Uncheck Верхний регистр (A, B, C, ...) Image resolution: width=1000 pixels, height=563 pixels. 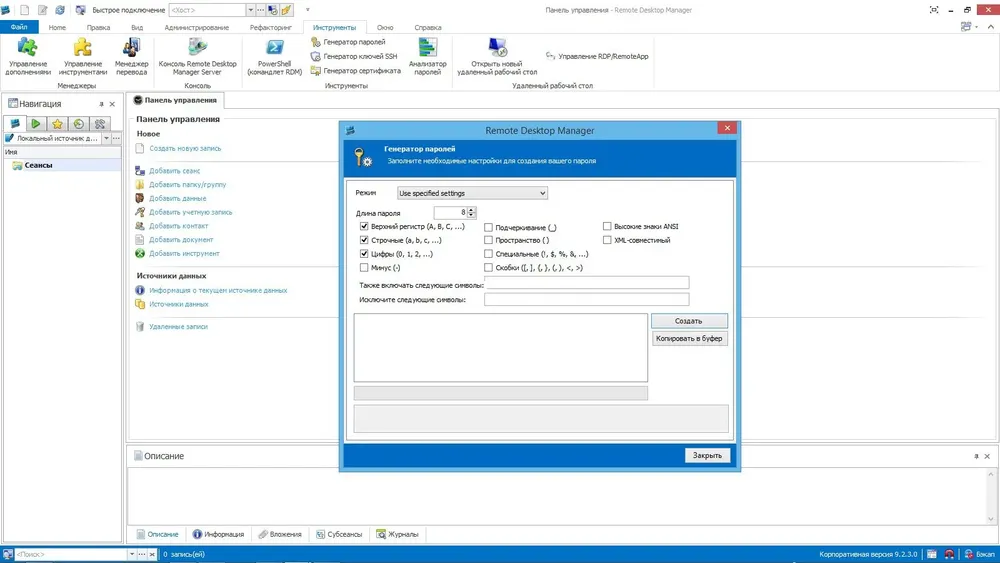pos(364,226)
